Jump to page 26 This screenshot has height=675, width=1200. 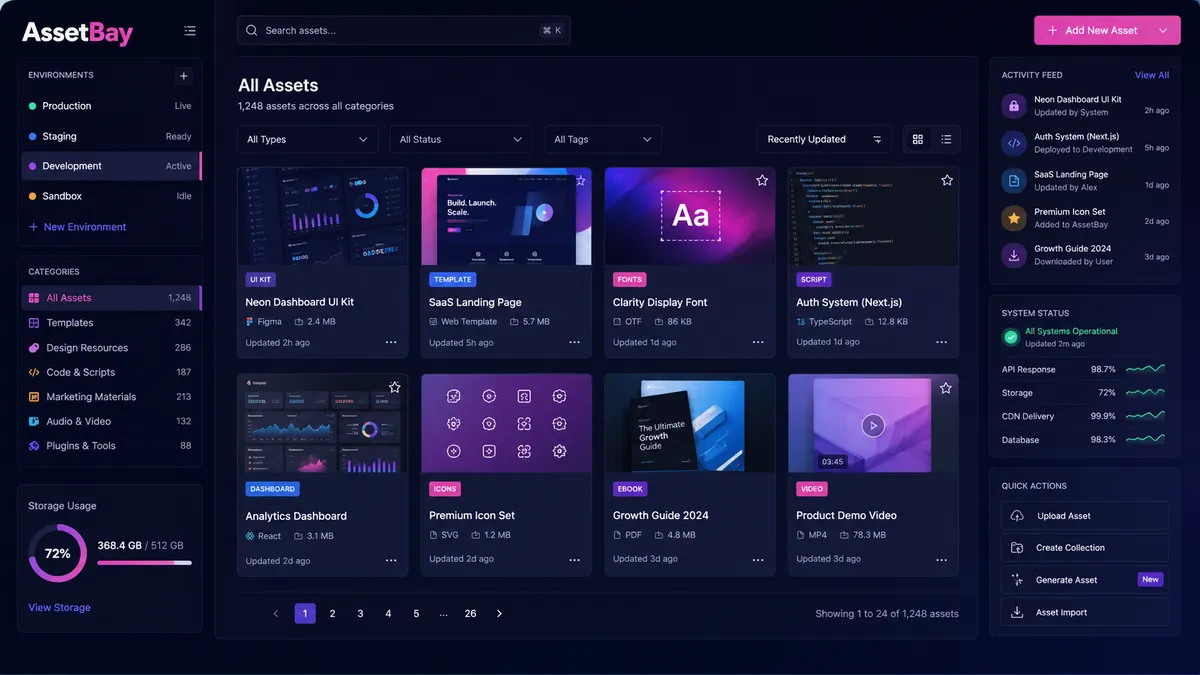point(470,613)
